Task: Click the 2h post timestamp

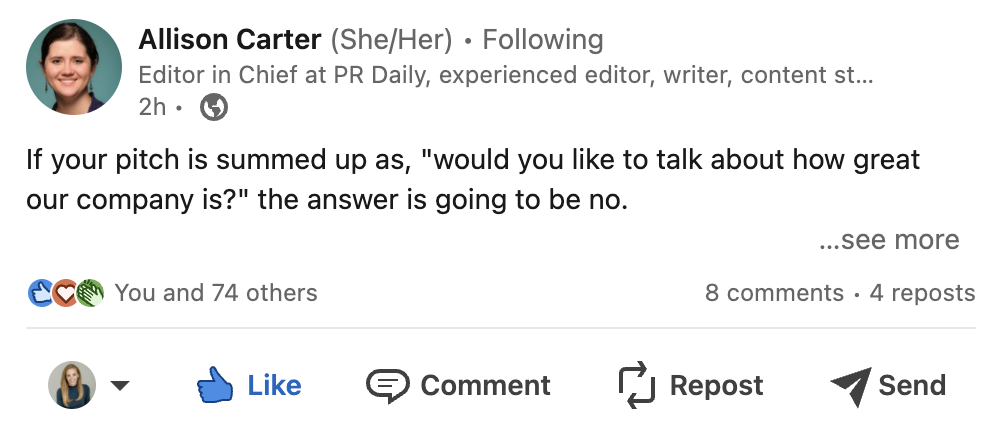Action: 152,107
